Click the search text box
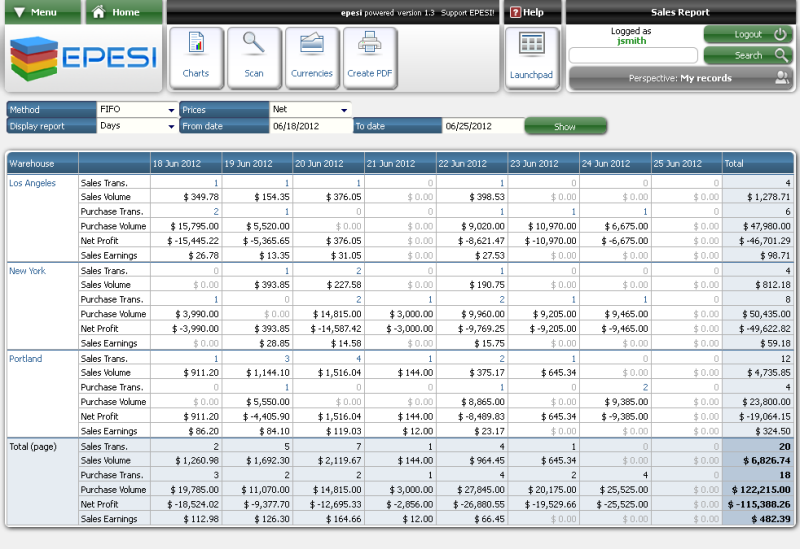The image size is (800, 549). click(x=633, y=55)
